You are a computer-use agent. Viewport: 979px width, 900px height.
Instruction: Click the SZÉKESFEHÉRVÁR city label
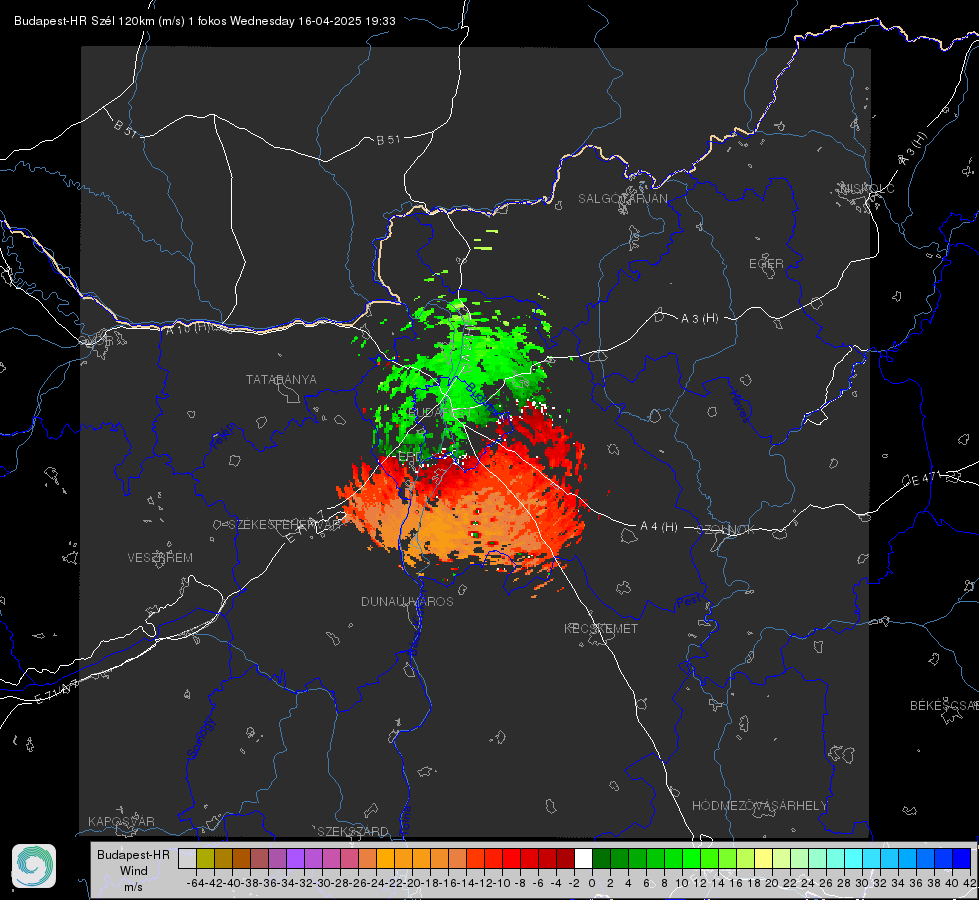tap(285, 524)
